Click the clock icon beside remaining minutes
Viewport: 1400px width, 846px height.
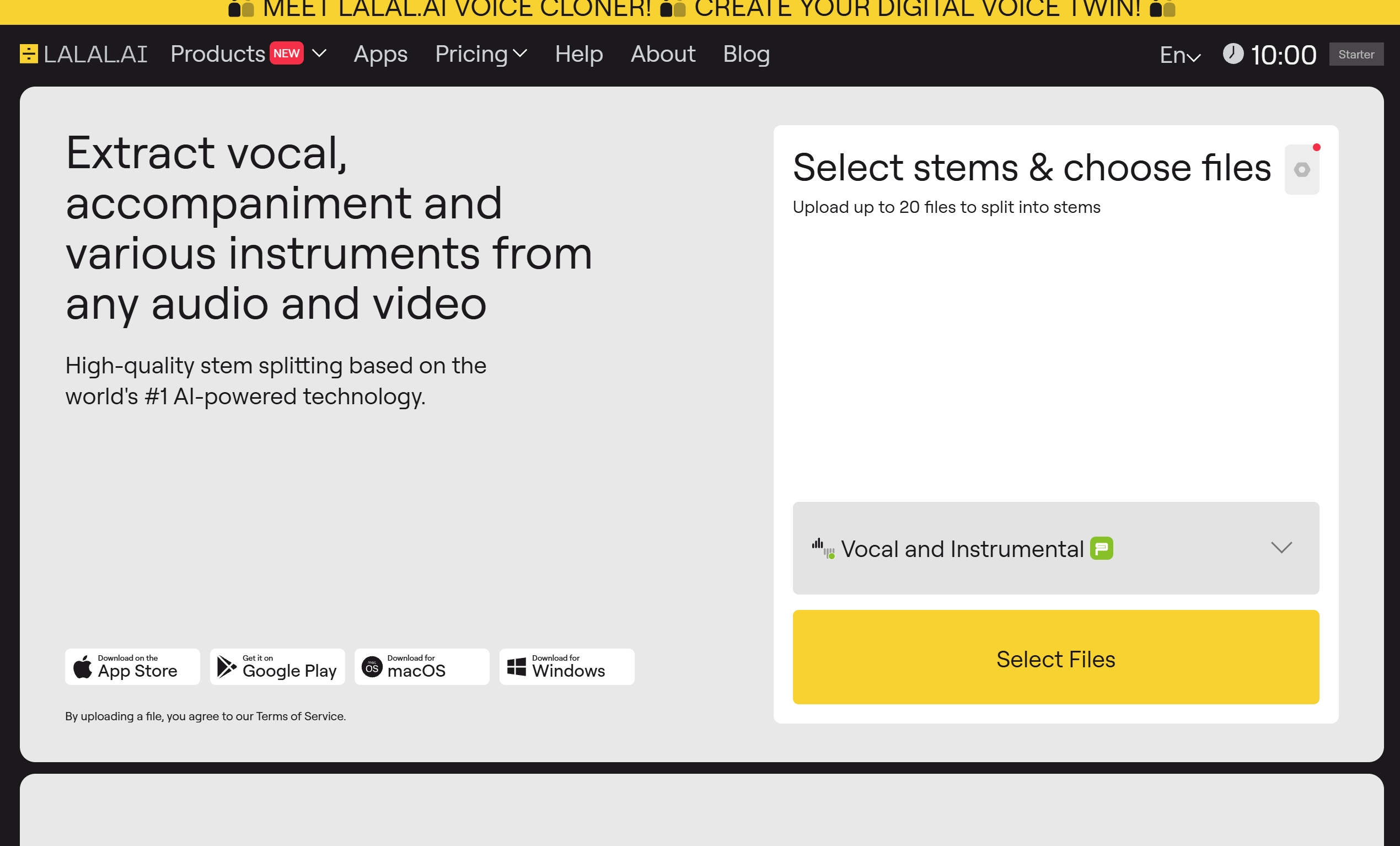click(1232, 54)
